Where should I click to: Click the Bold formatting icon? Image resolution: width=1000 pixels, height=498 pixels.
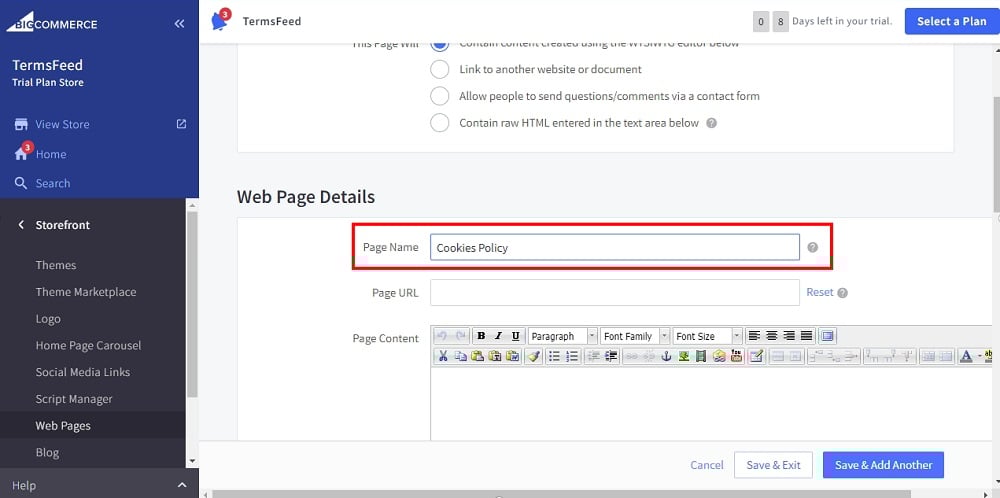(x=482, y=336)
